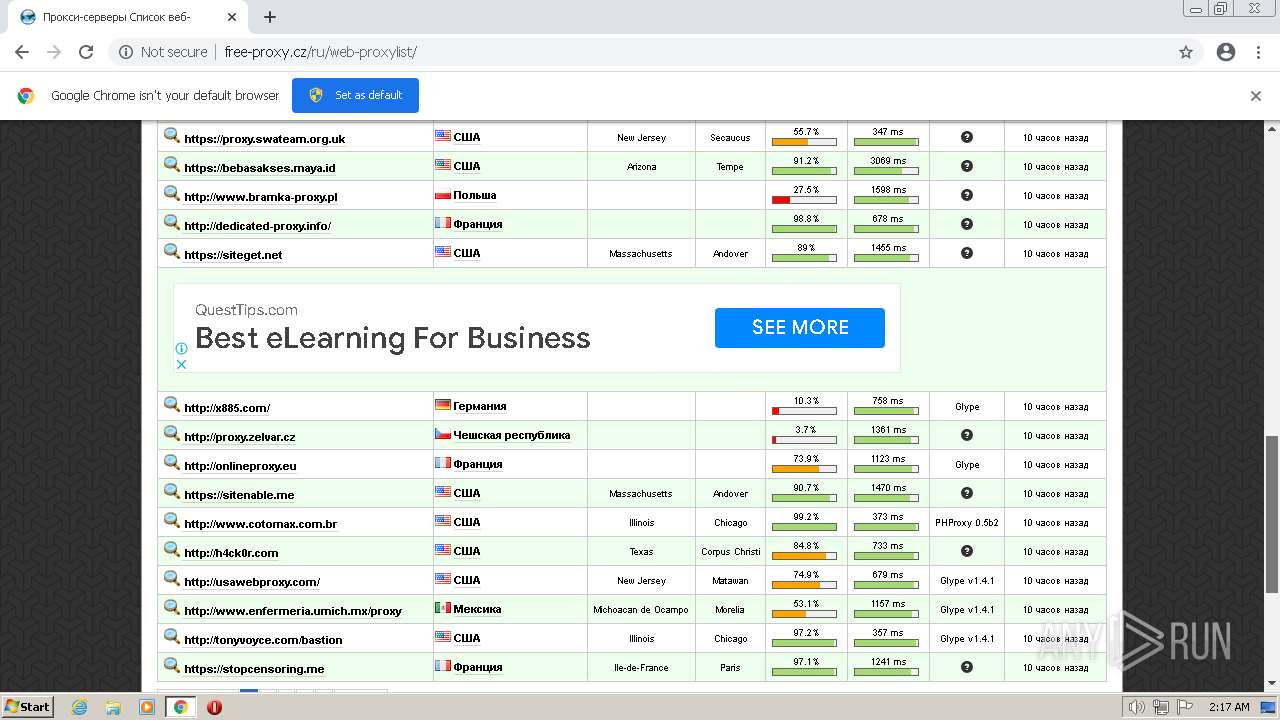Close the QuestTips ad with X icon
1280x720 pixels.
point(181,364)
